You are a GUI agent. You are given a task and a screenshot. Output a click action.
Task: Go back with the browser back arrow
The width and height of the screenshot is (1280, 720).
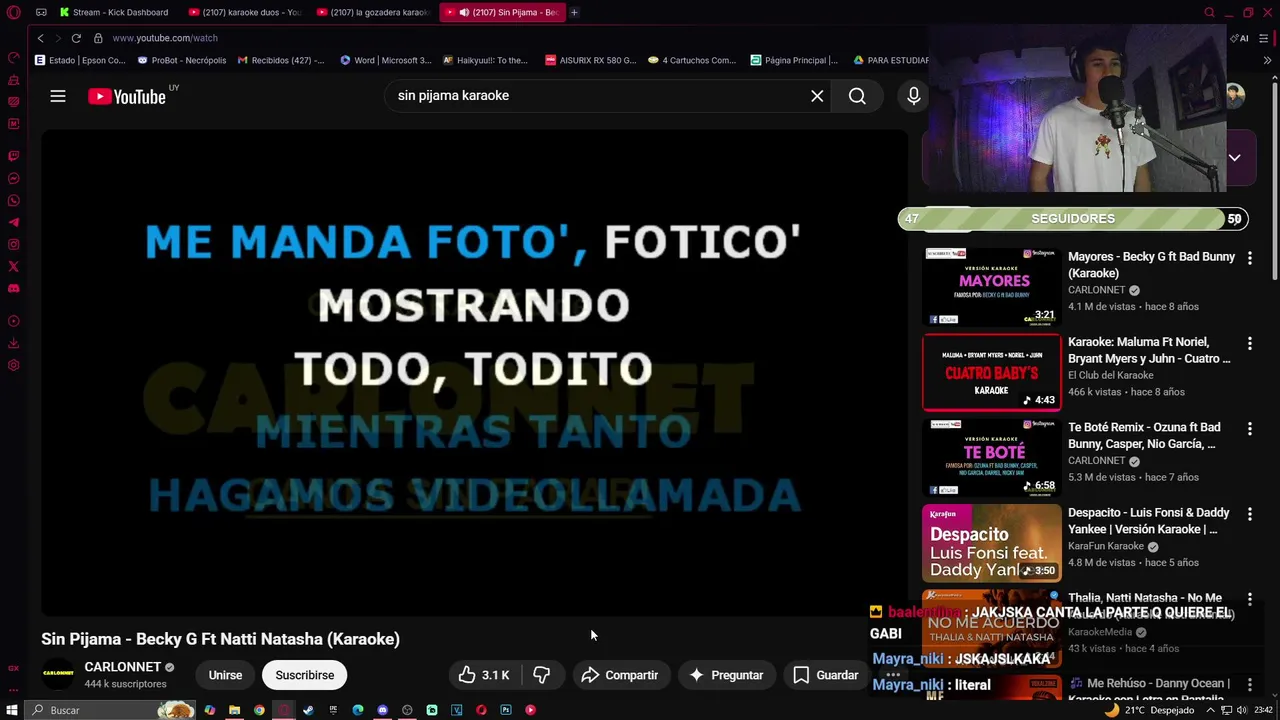coord(40,38)
